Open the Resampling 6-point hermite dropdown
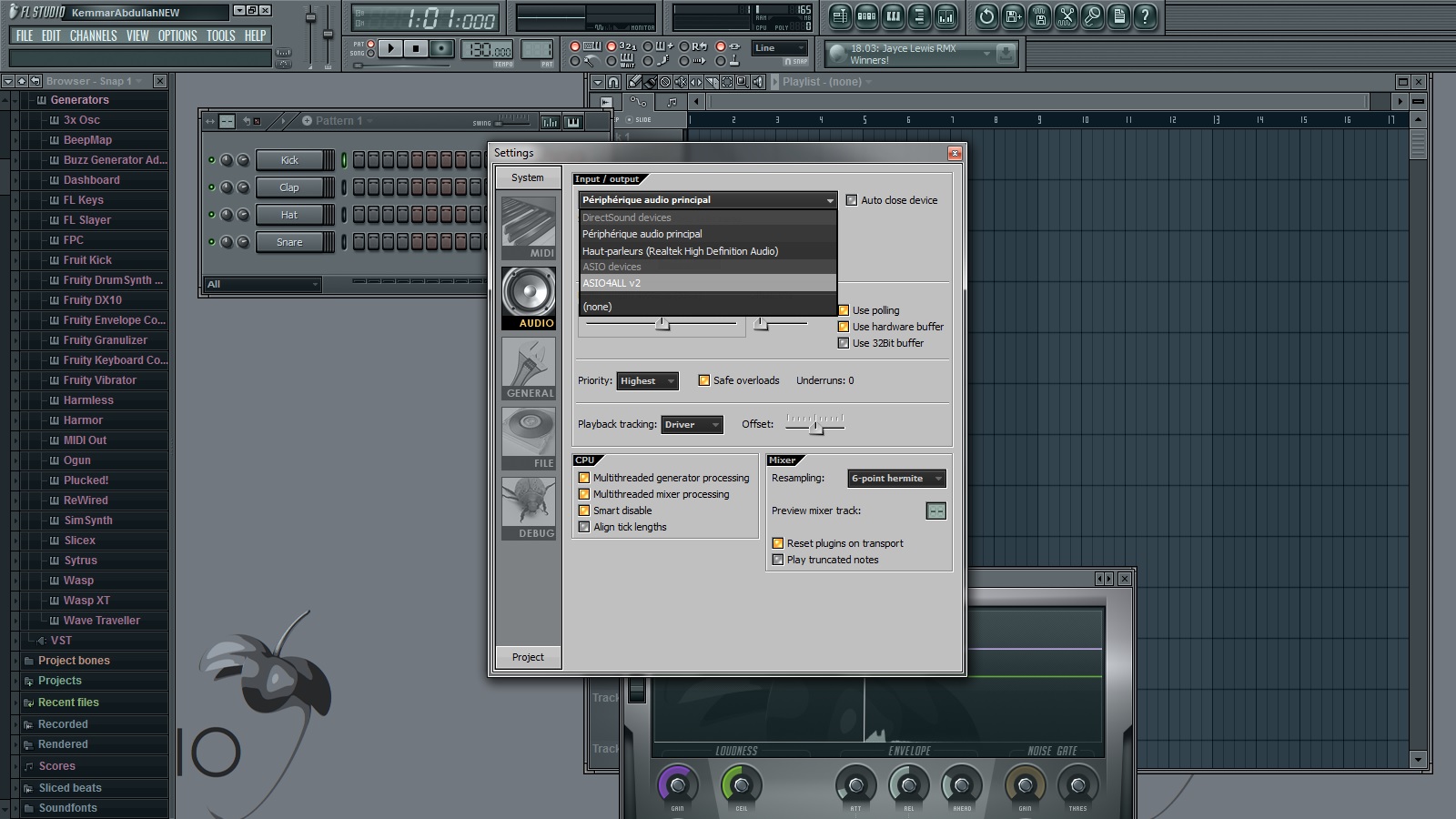 click(x=896, y=479)
